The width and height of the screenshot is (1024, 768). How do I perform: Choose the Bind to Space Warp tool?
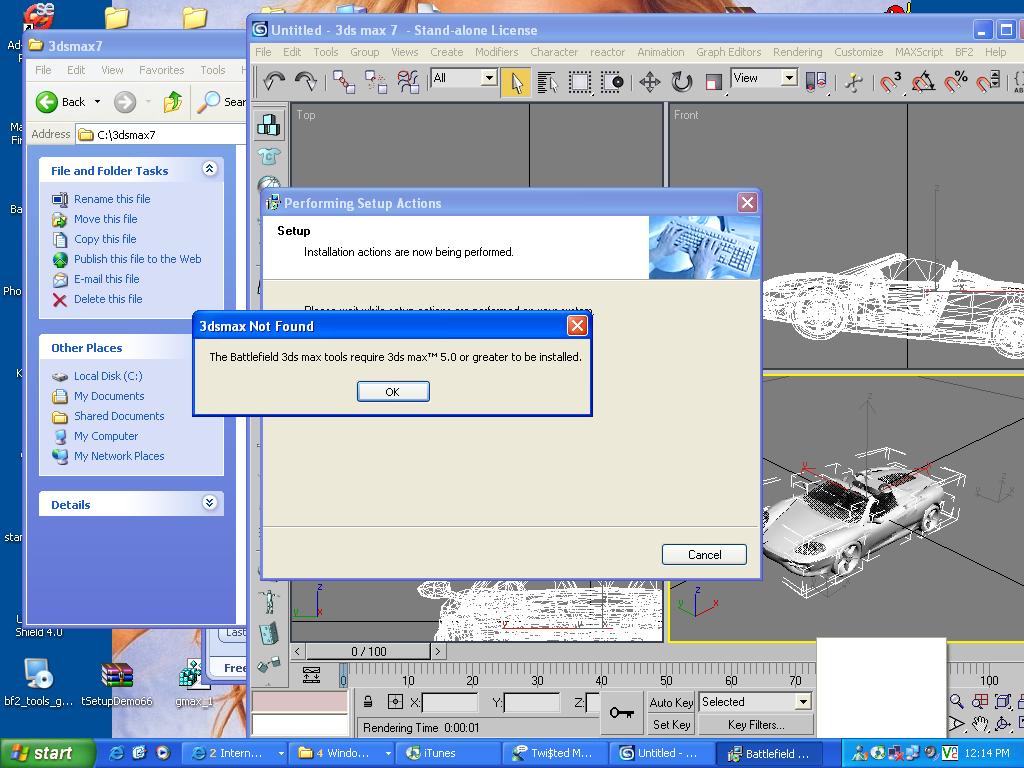[408, 82]
